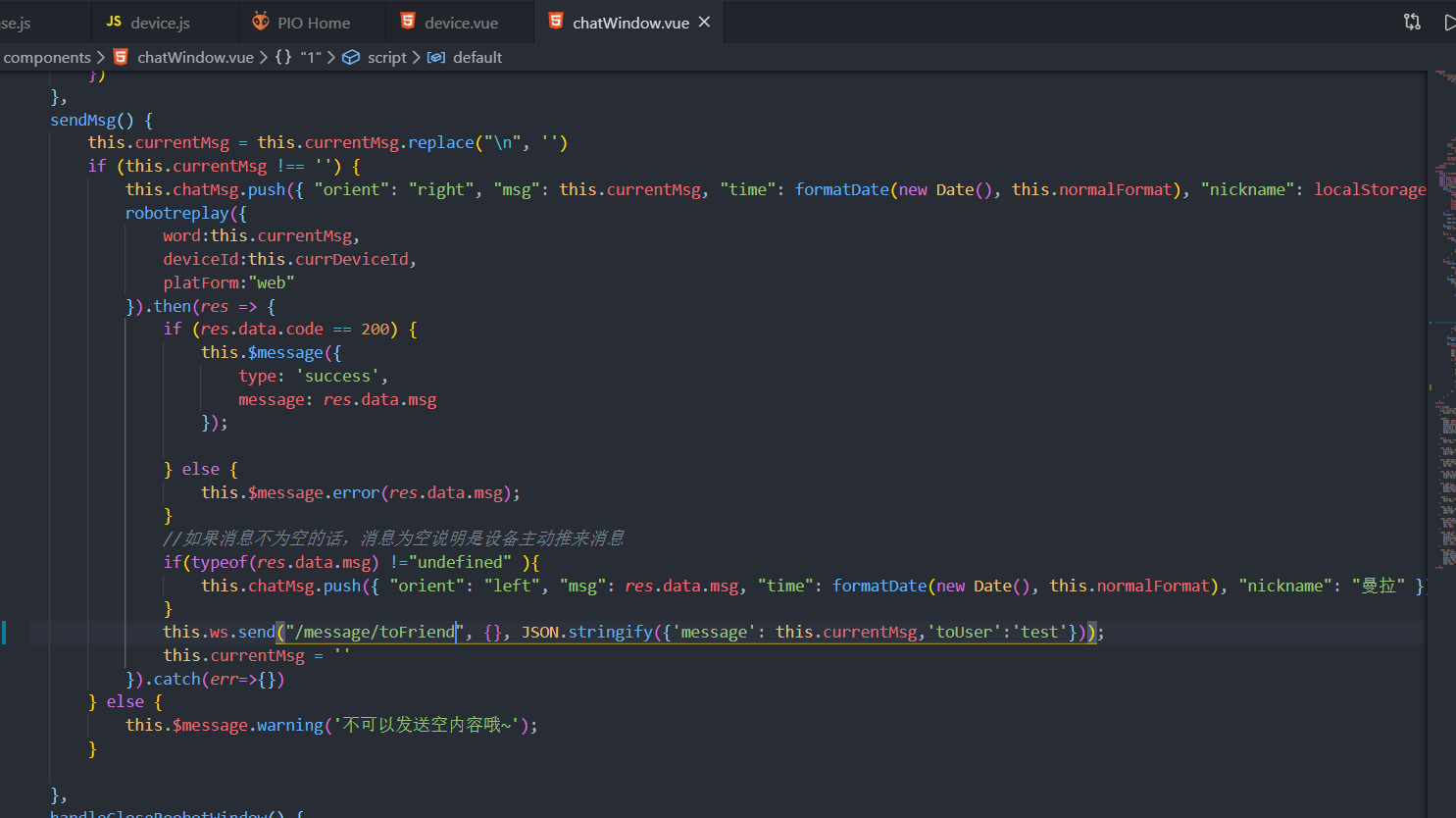Click the cube icon before script breadcrumb
The height and width of the screenshot is (818, 1456).
[351, 57]
